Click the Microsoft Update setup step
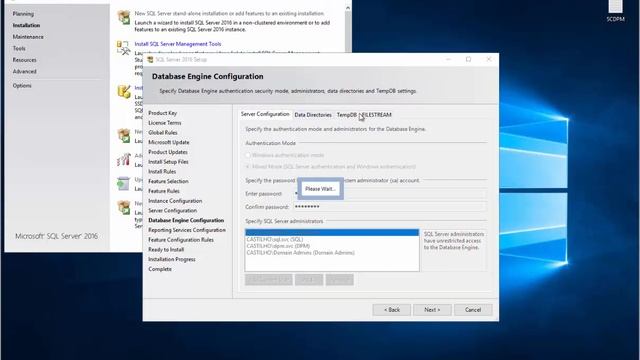 169,142
